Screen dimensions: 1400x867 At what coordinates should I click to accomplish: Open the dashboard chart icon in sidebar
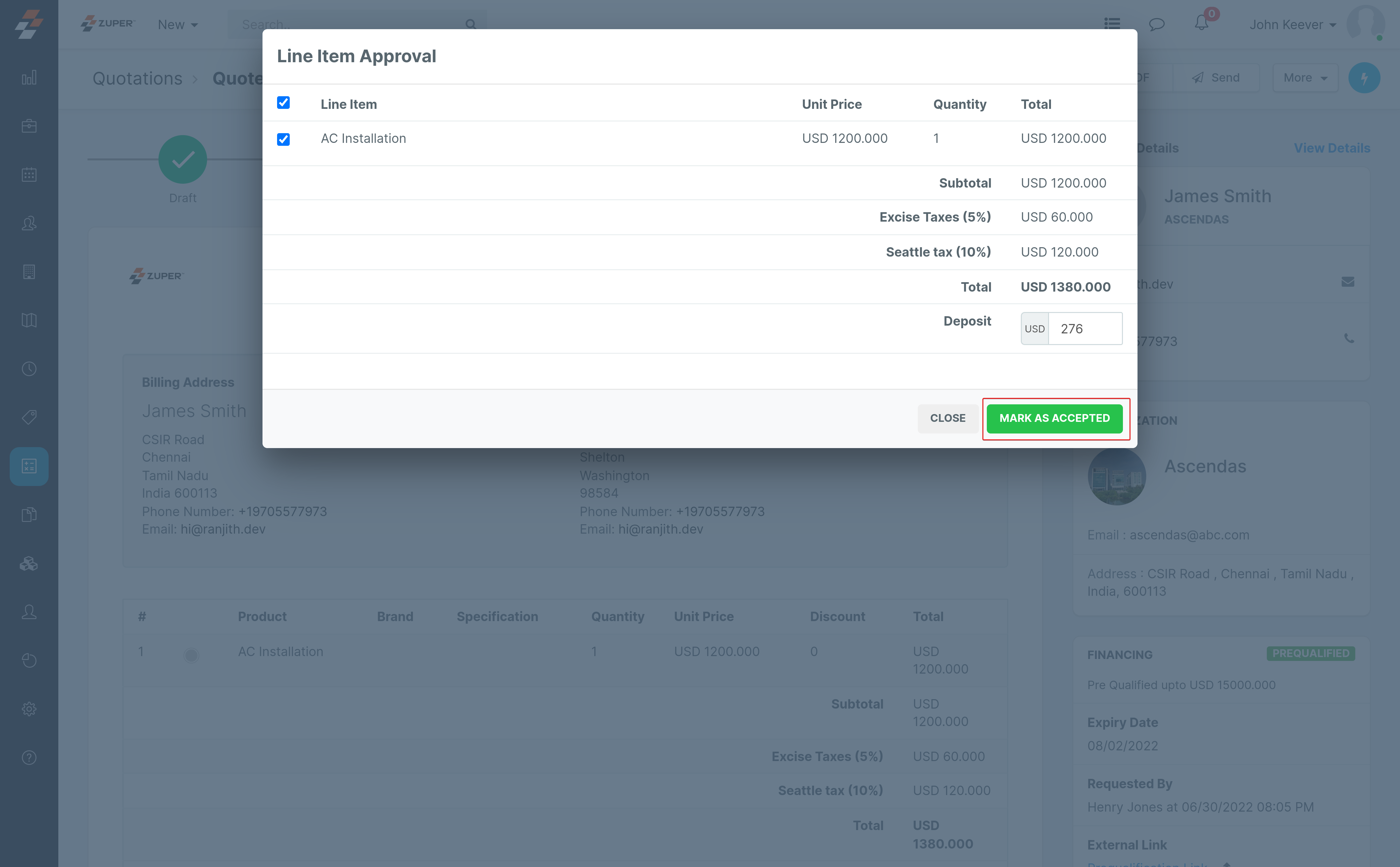point(29,77)
